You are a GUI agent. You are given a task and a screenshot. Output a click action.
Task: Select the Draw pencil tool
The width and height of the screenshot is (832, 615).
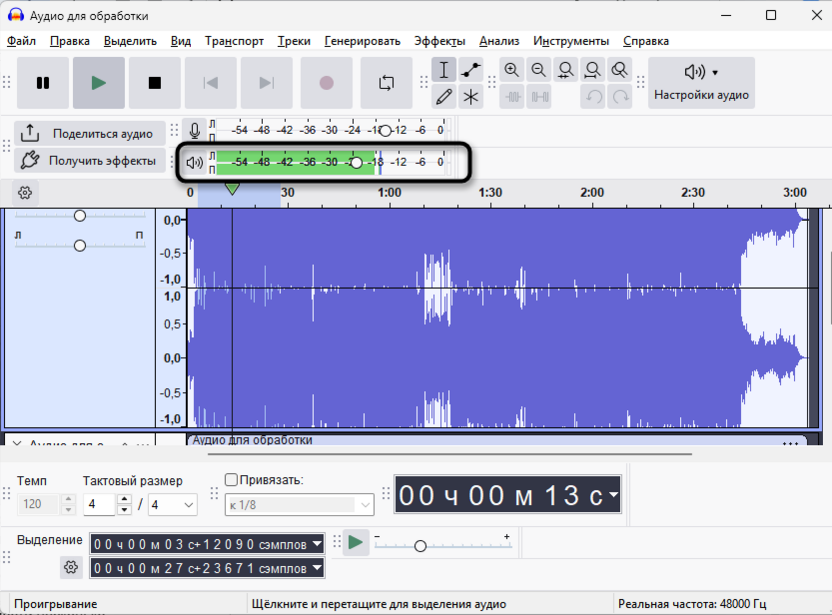click(444, 97)
